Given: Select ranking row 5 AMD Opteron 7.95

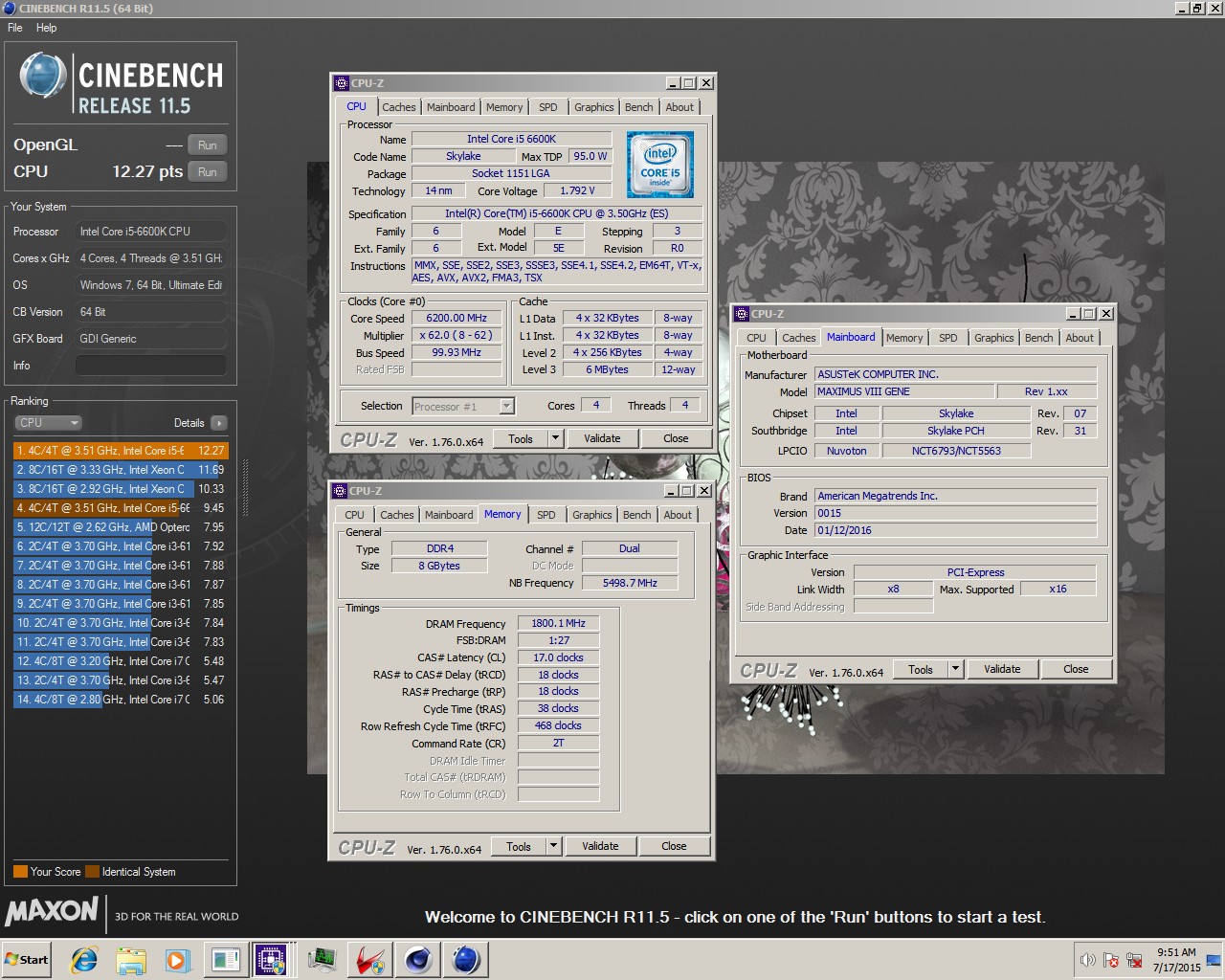Looking at the screenshot, I should 121,527.
